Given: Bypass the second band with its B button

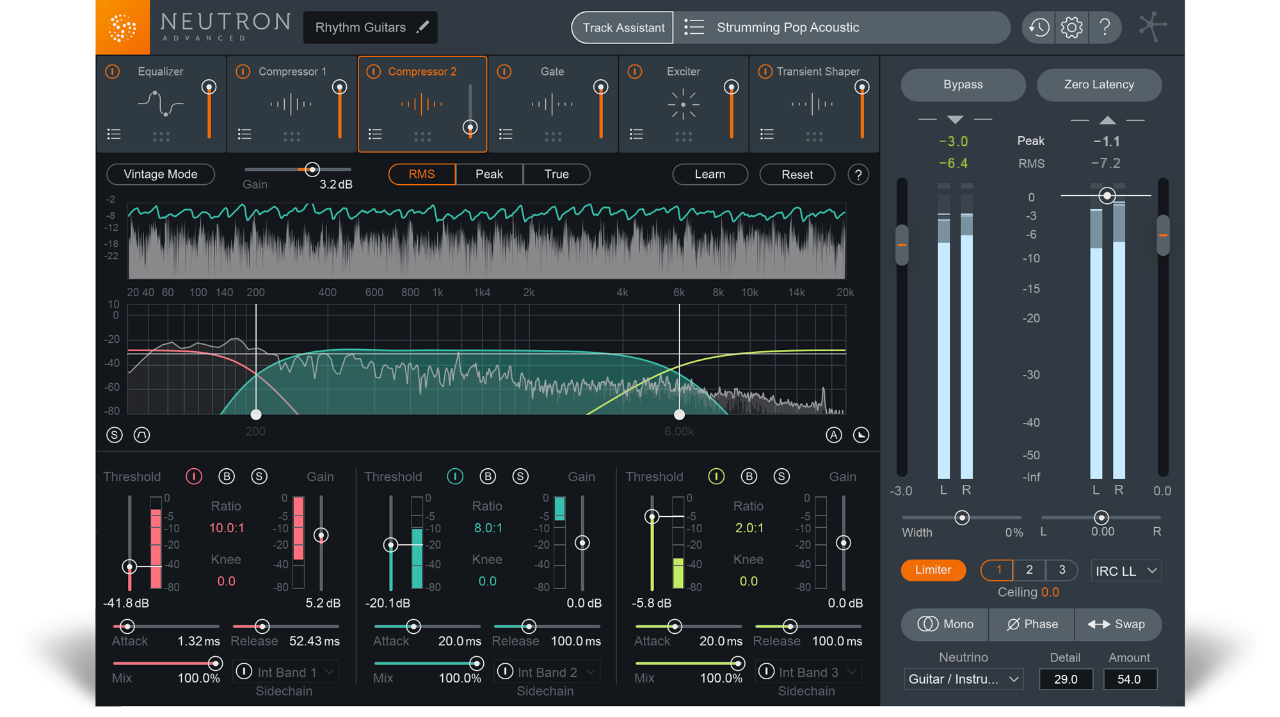Looking at the screenshot, I should [x=488, y=476].
